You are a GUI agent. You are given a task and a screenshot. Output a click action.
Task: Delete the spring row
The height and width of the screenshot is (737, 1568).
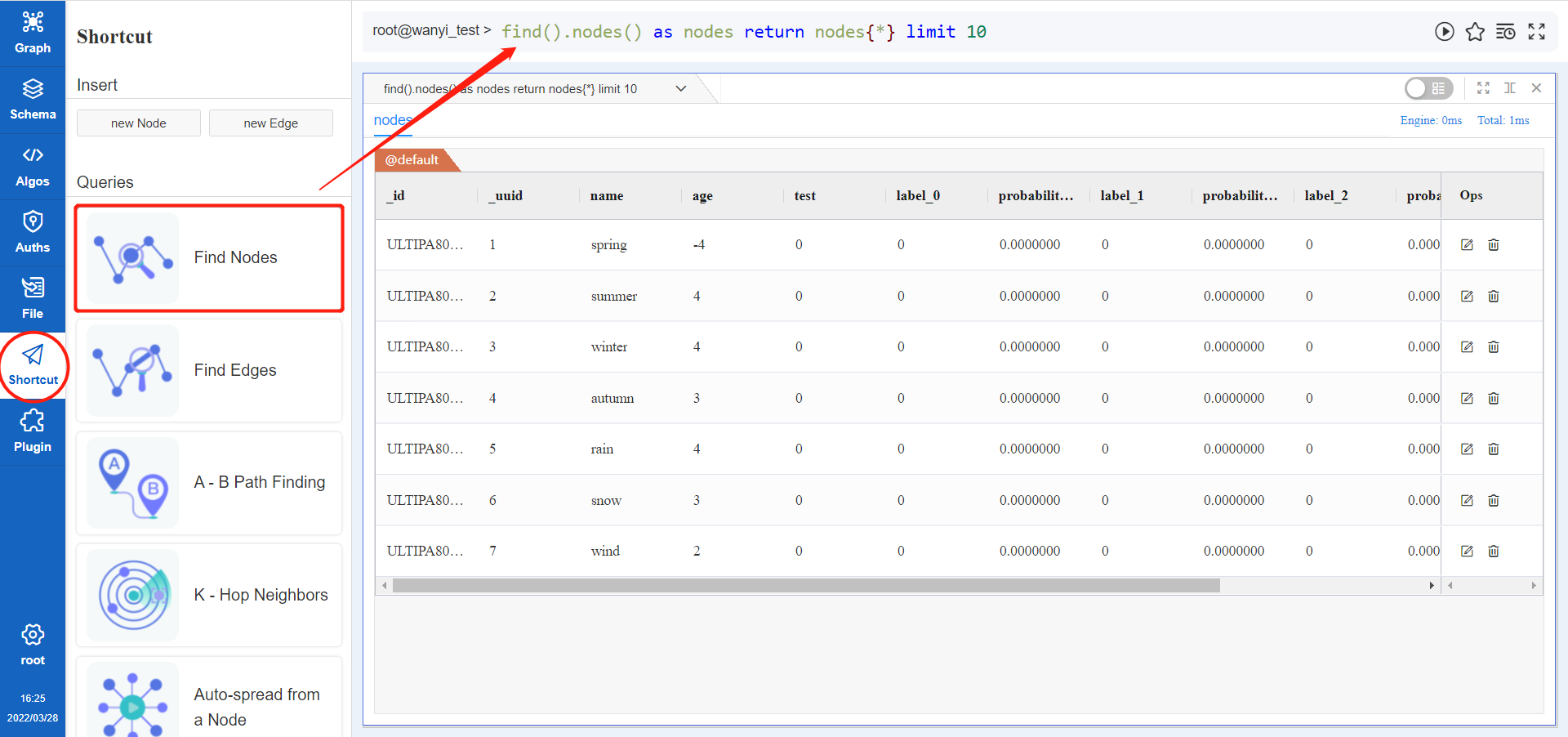(x=1494, y=245)
